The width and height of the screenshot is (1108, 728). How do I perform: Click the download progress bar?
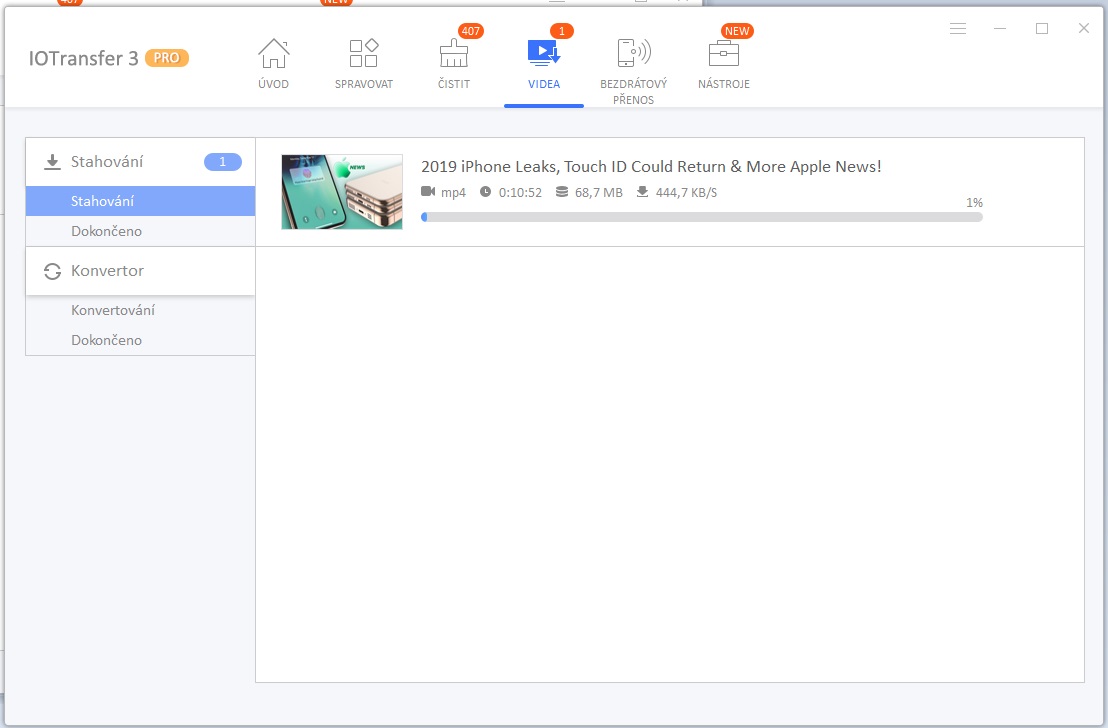pos(702,217)
